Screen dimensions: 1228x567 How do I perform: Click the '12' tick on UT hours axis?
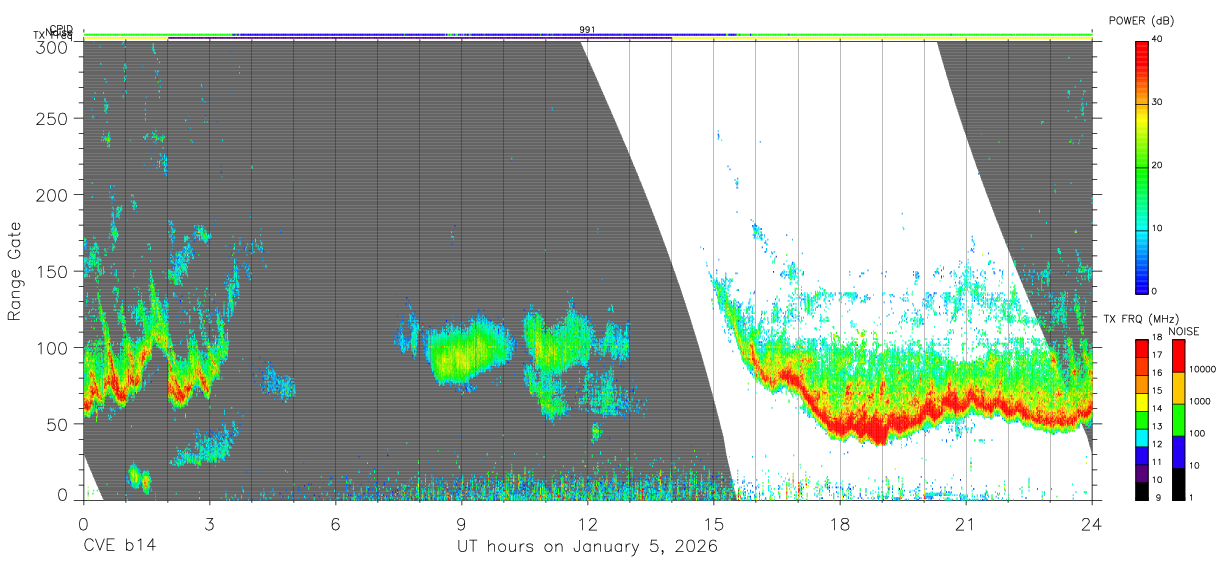[x=587, y=524]
